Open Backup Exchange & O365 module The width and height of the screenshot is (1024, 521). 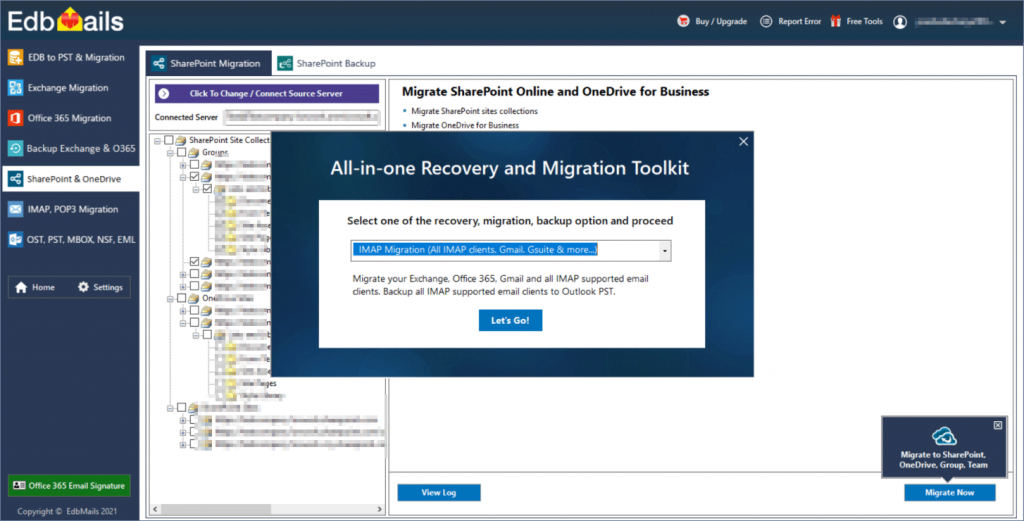pos(69,148)
